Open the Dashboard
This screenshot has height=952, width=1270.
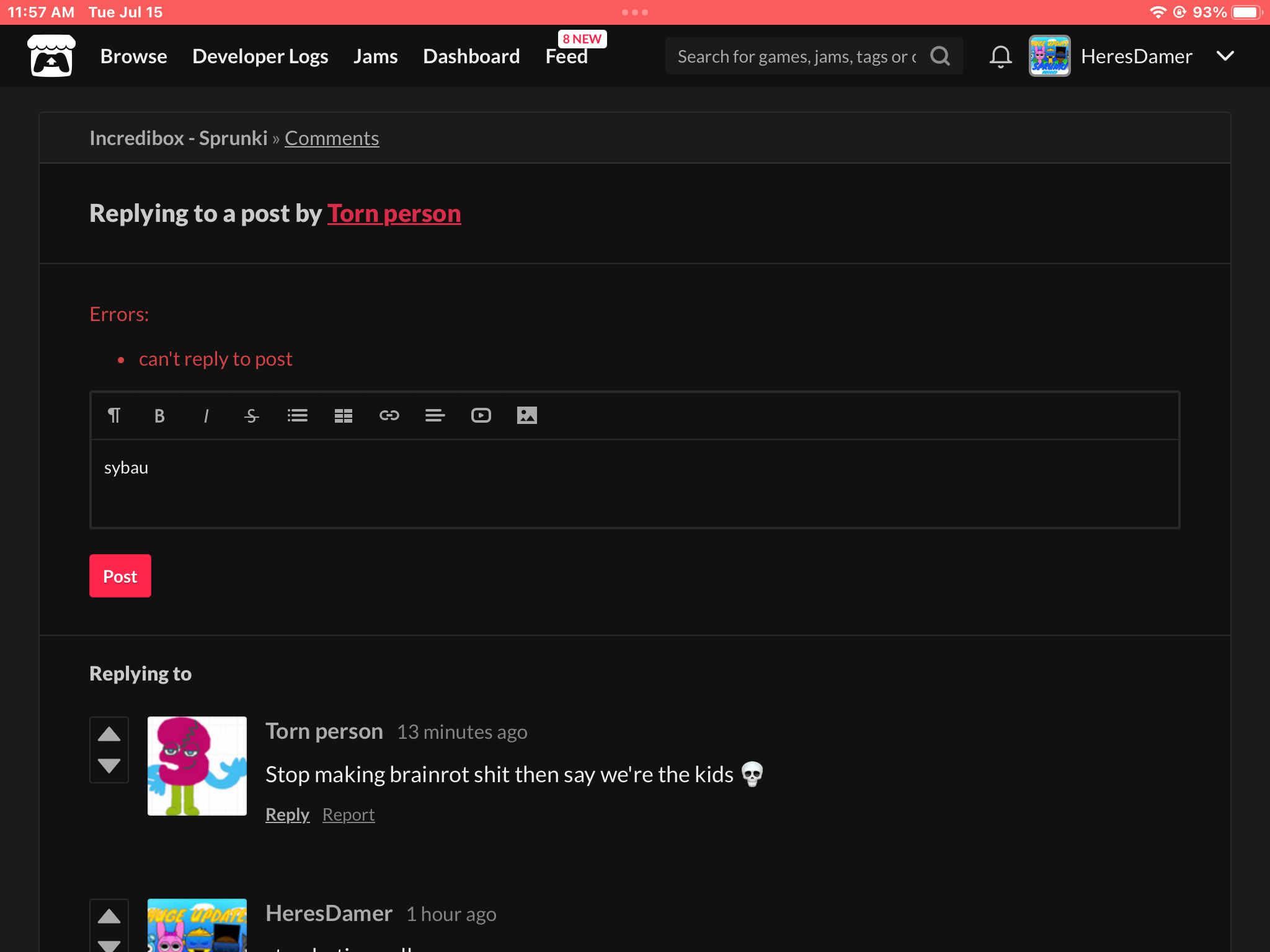click(471, 56)
